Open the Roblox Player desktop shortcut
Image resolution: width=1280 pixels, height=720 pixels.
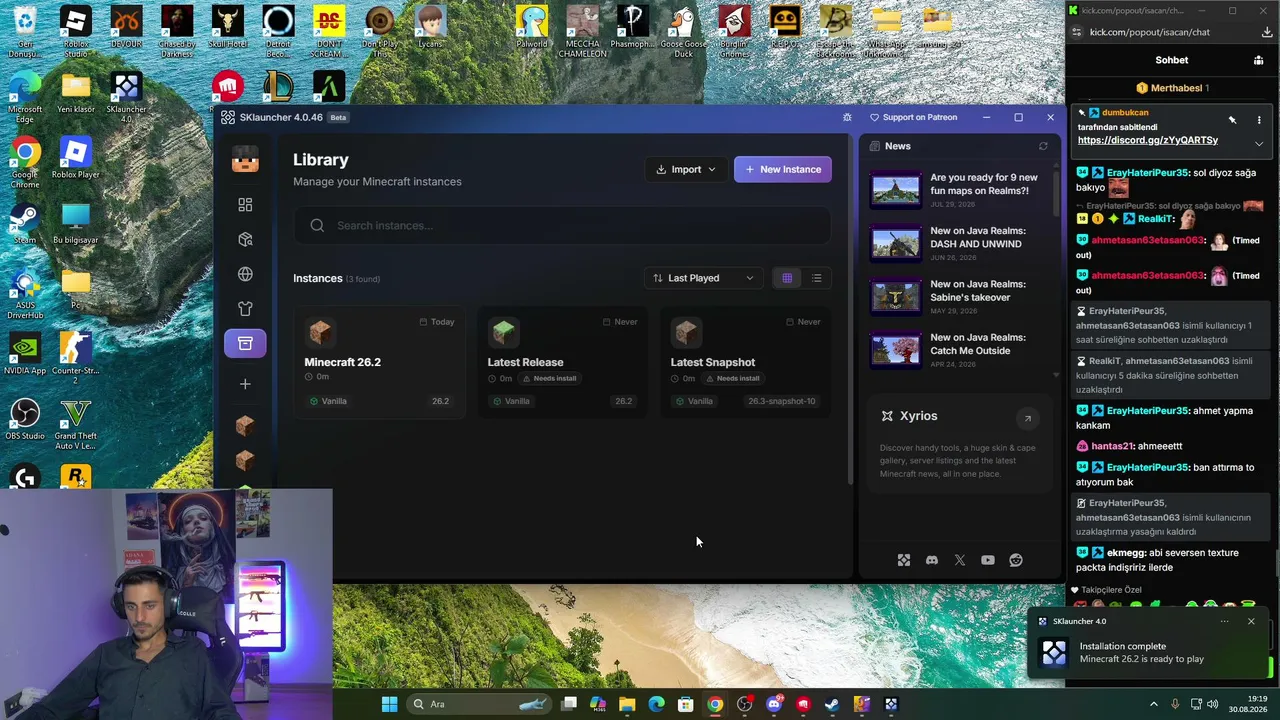[75, 158]
